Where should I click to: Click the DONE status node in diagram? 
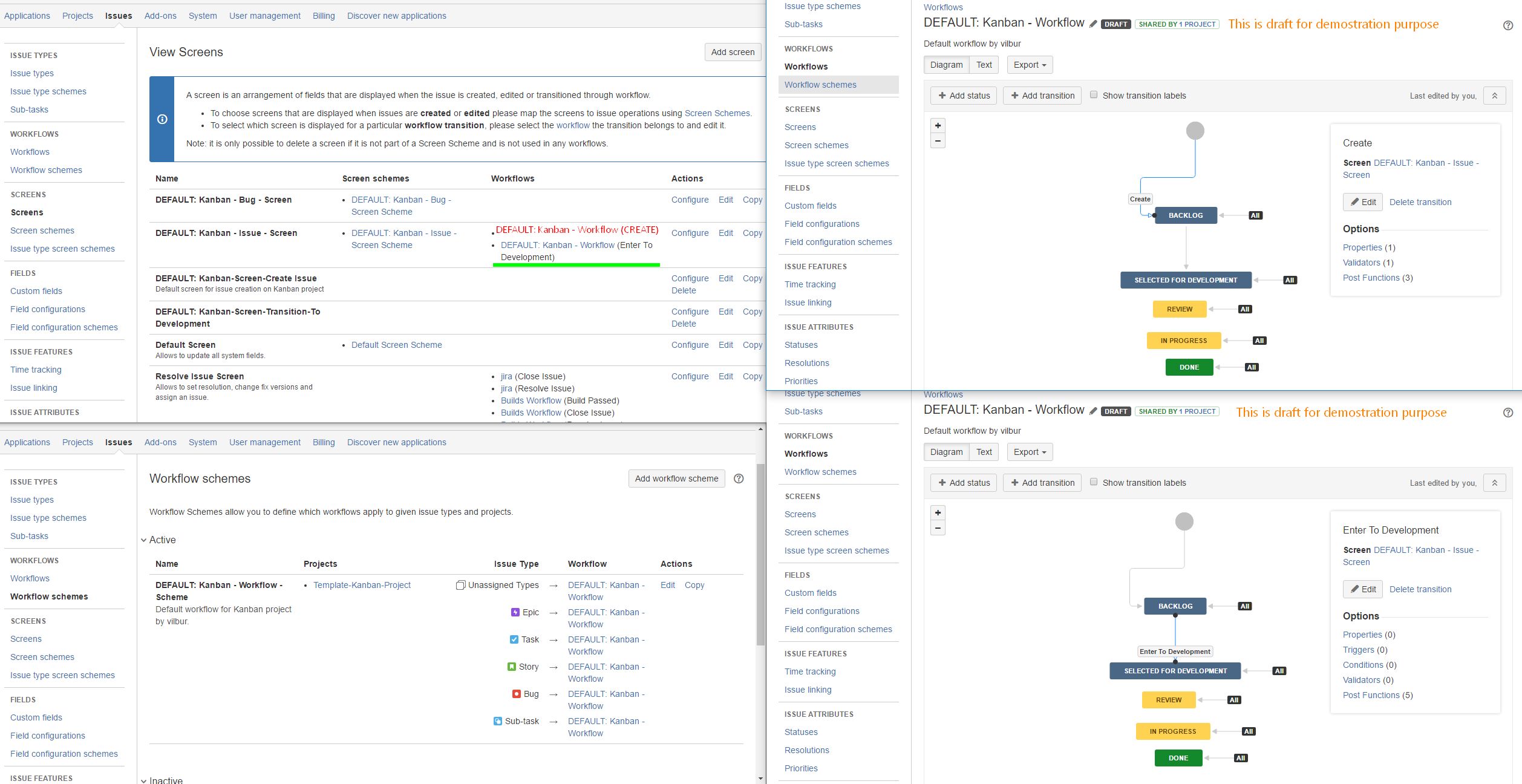coord(1189,367)
